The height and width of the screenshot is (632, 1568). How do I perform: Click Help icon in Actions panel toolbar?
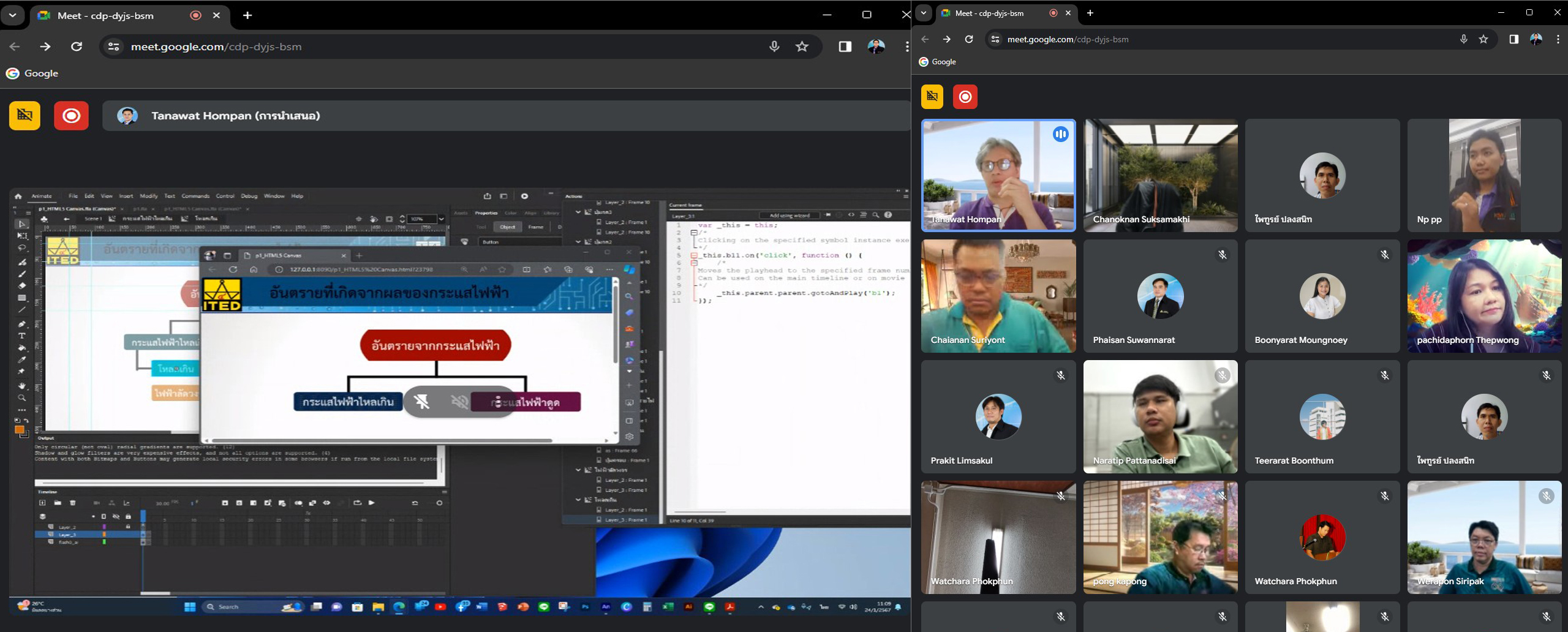[x=888, y=215]
